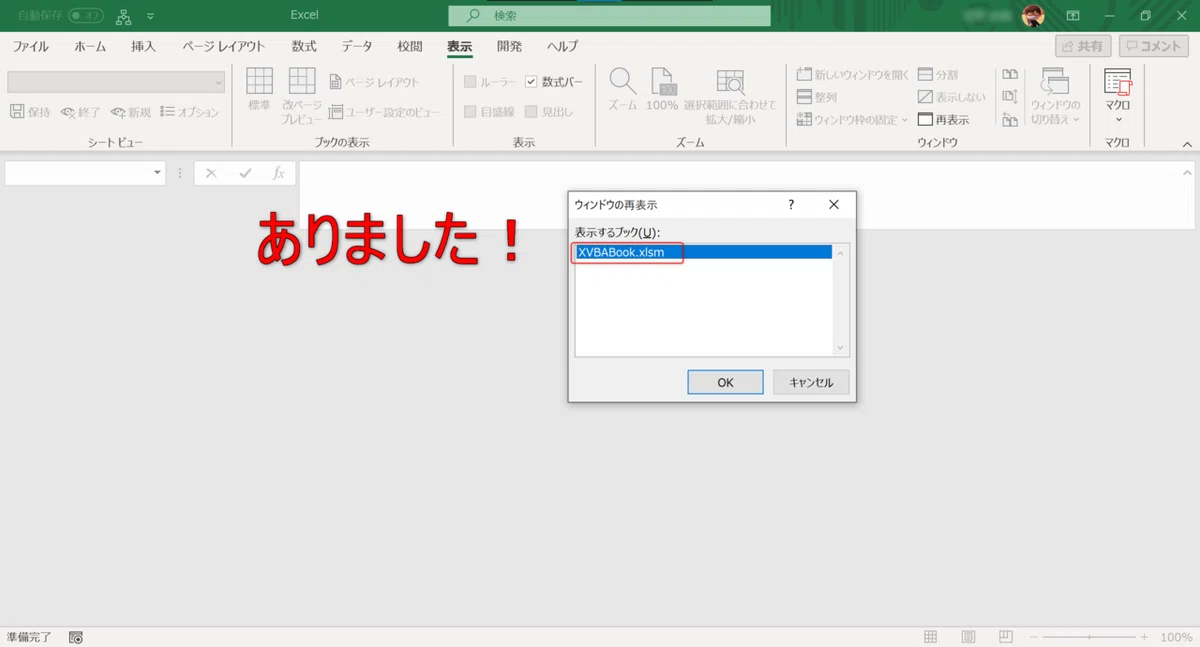Open the File (ファイル) tab
The image size is (1200, 647).
pos(30,47)
